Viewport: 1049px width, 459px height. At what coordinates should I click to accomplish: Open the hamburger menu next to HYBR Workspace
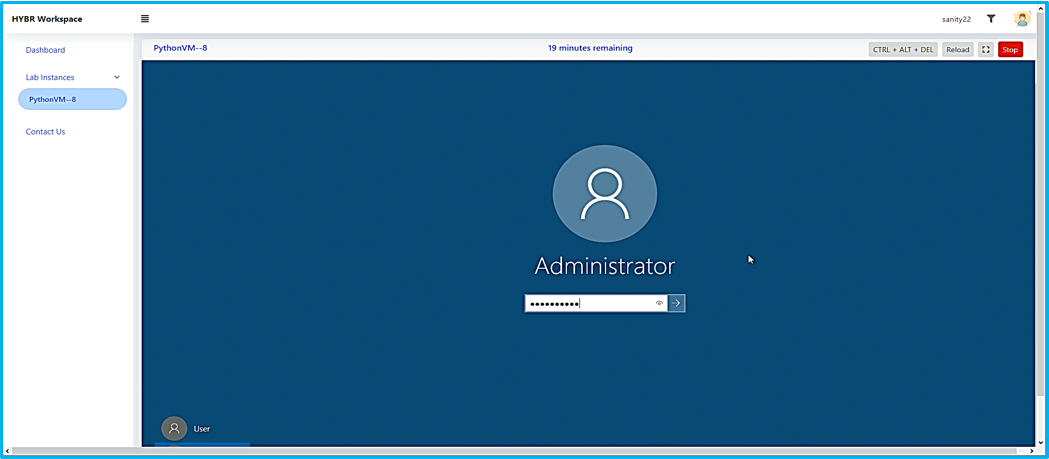pyautogui.click(x=145, y=19)
